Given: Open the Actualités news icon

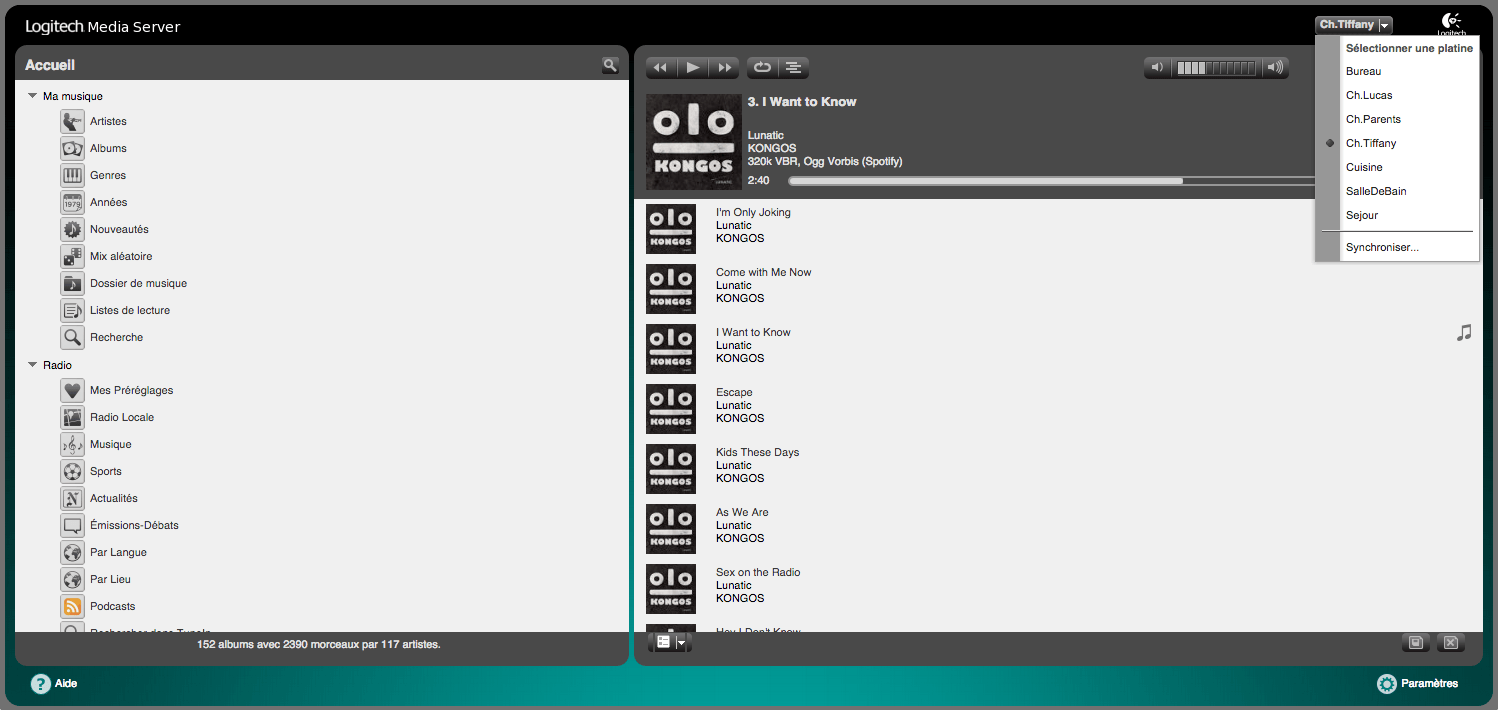Looking at the screenshot, I should tap(72, 498).
